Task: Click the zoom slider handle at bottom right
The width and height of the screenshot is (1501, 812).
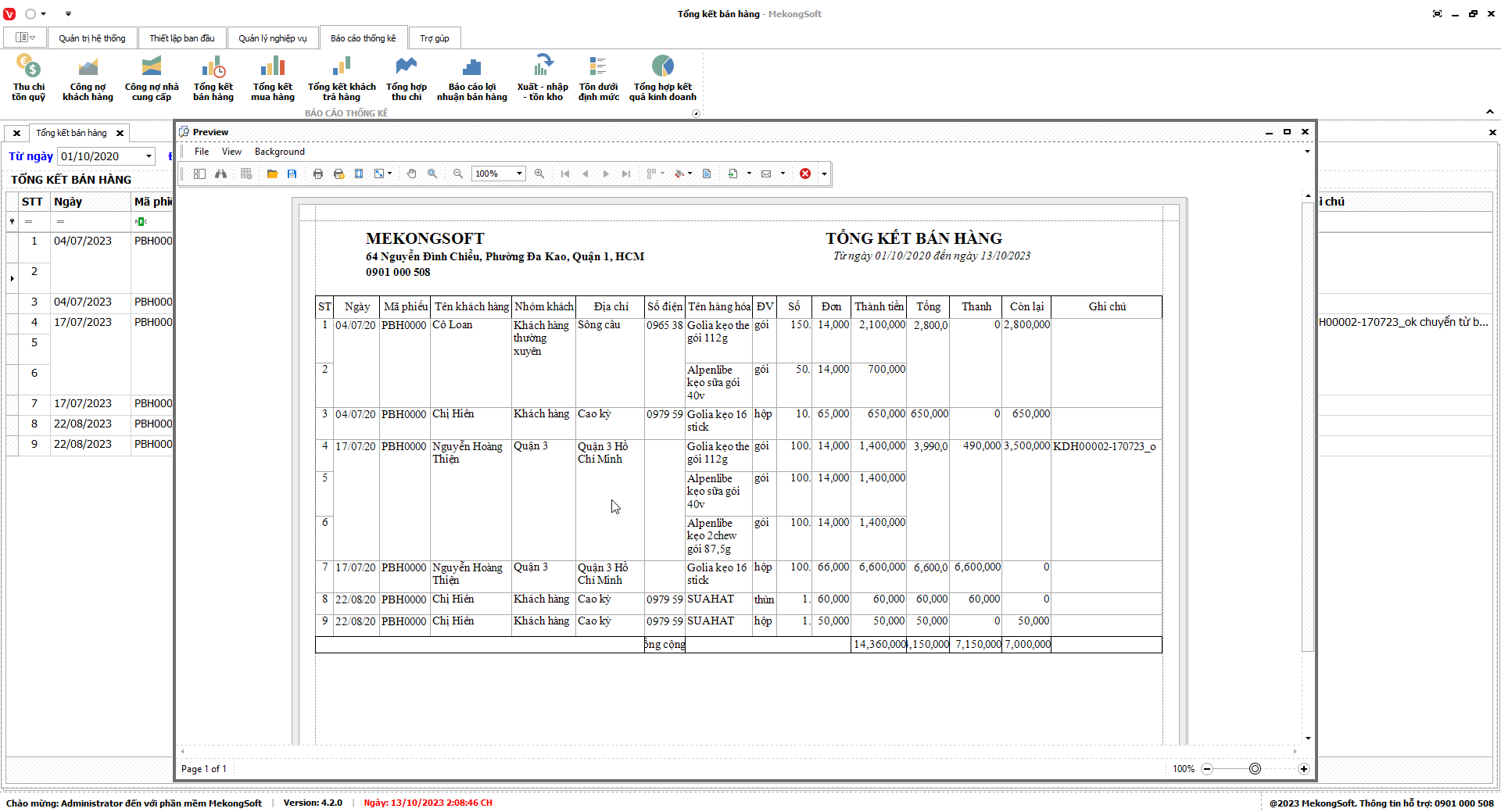Action: pos(1256,769)
